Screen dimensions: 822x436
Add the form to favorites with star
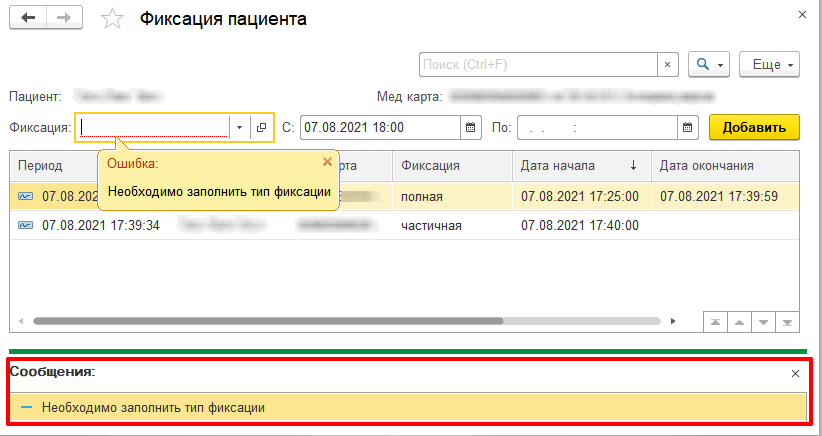(x=114, y=20)
